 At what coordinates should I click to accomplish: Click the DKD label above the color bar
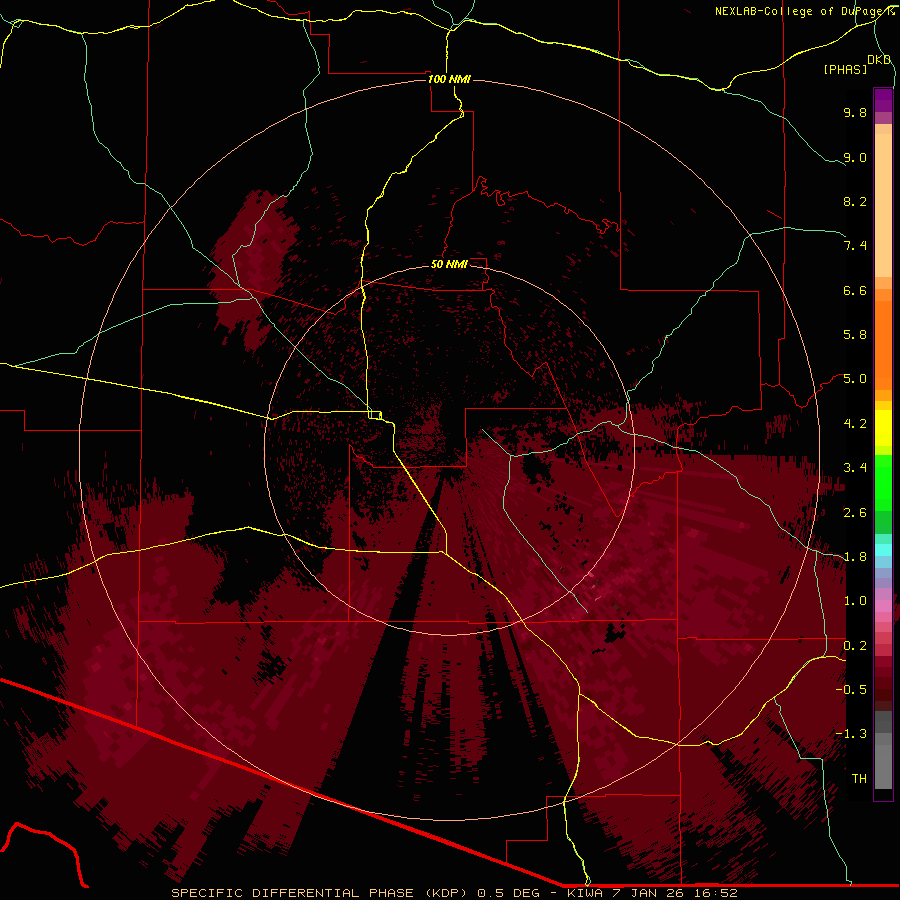click(x=879, y=60)
